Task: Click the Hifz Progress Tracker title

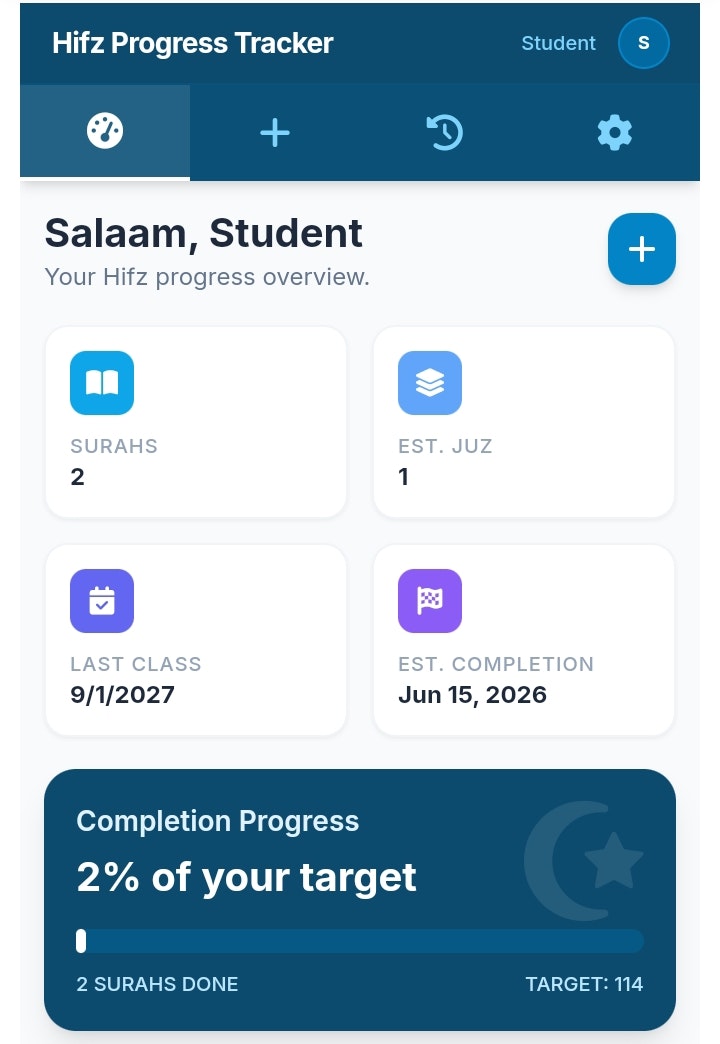Action: pos(192,43)
